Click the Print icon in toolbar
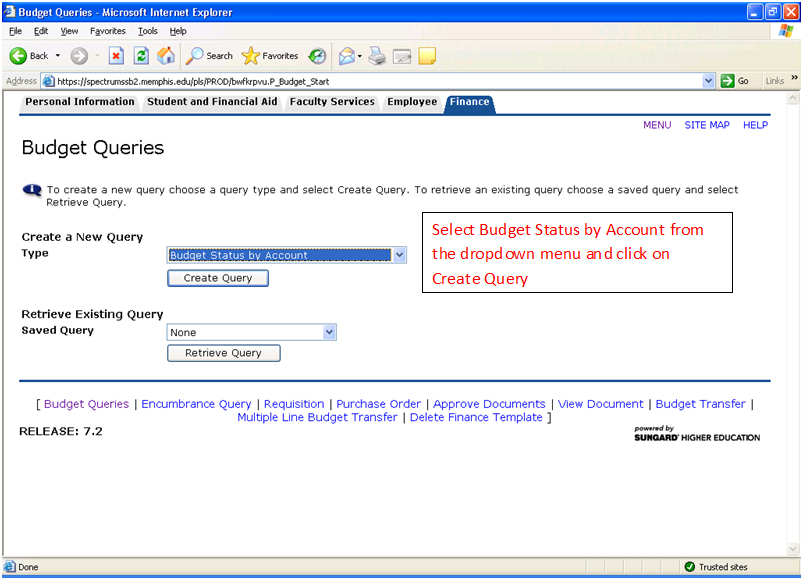 [376, 56]
